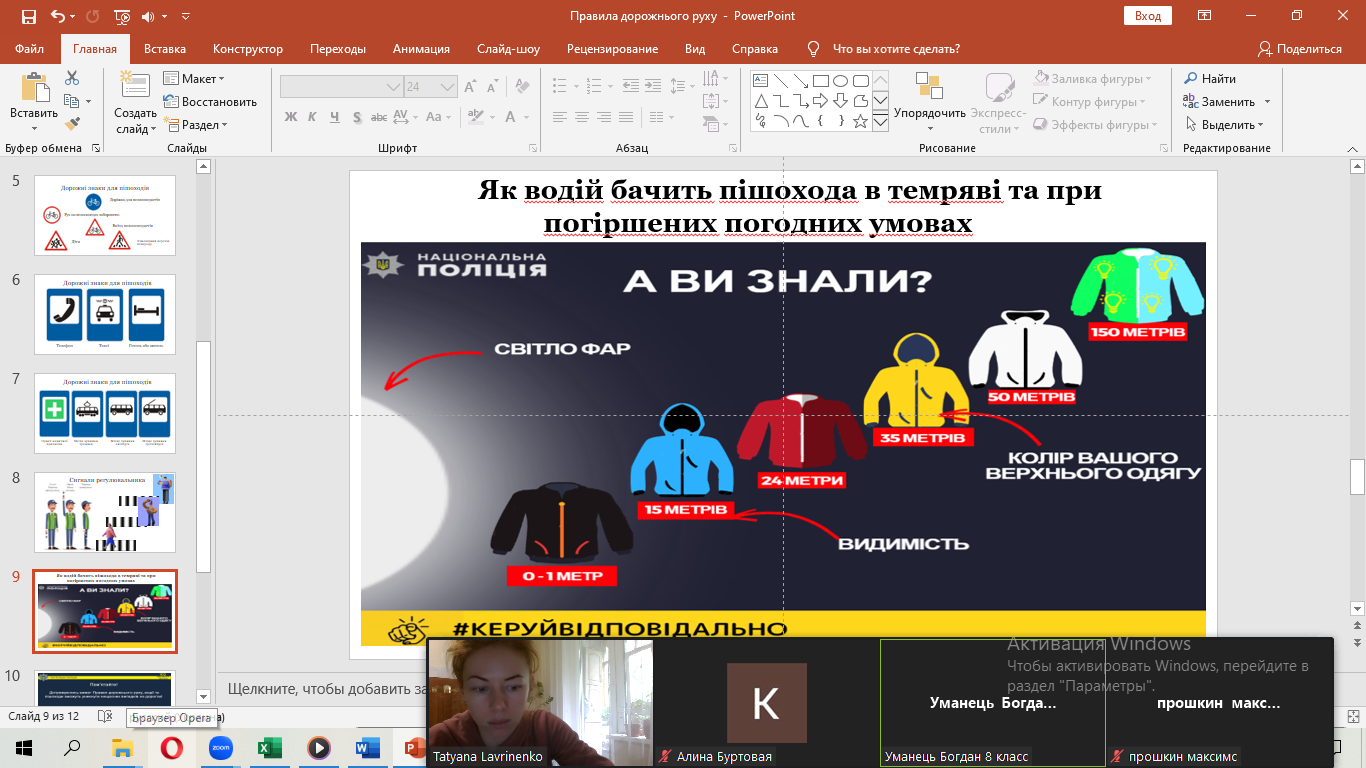This screenshot has height=768, width=1366.
Task: Switch to the Конструктор tab
Action: [x=248, y=49]
